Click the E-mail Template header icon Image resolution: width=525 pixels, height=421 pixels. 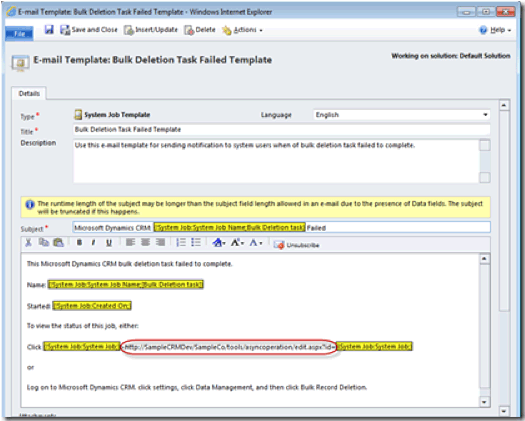20,63
